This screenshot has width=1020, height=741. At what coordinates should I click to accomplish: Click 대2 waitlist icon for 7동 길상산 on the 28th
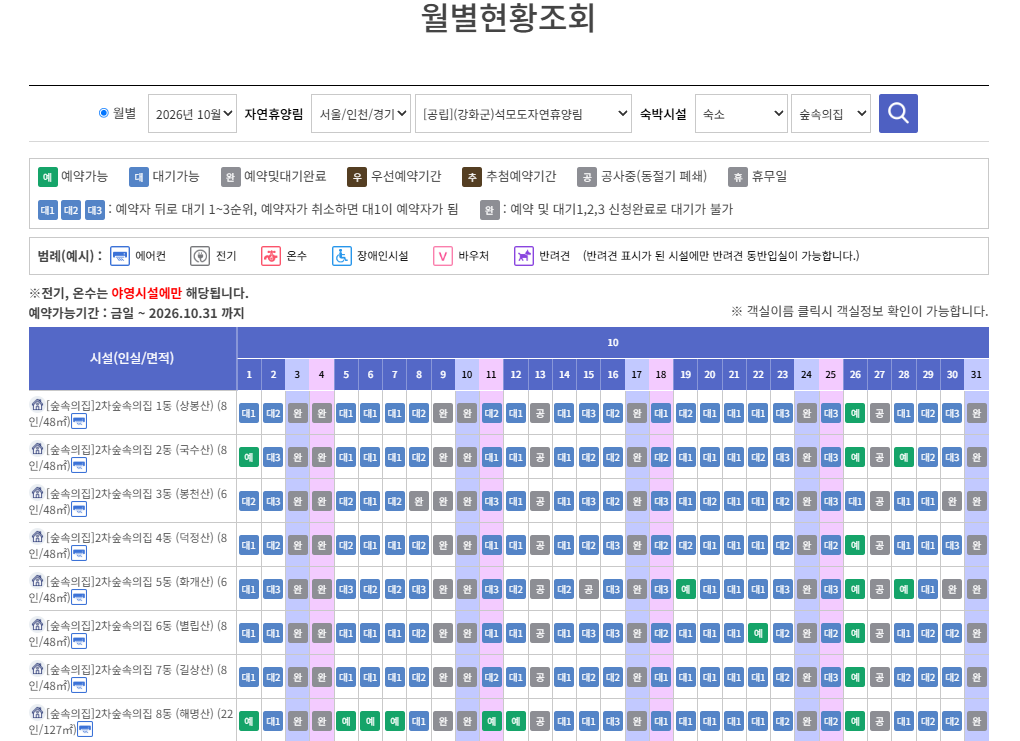[904, 677]
